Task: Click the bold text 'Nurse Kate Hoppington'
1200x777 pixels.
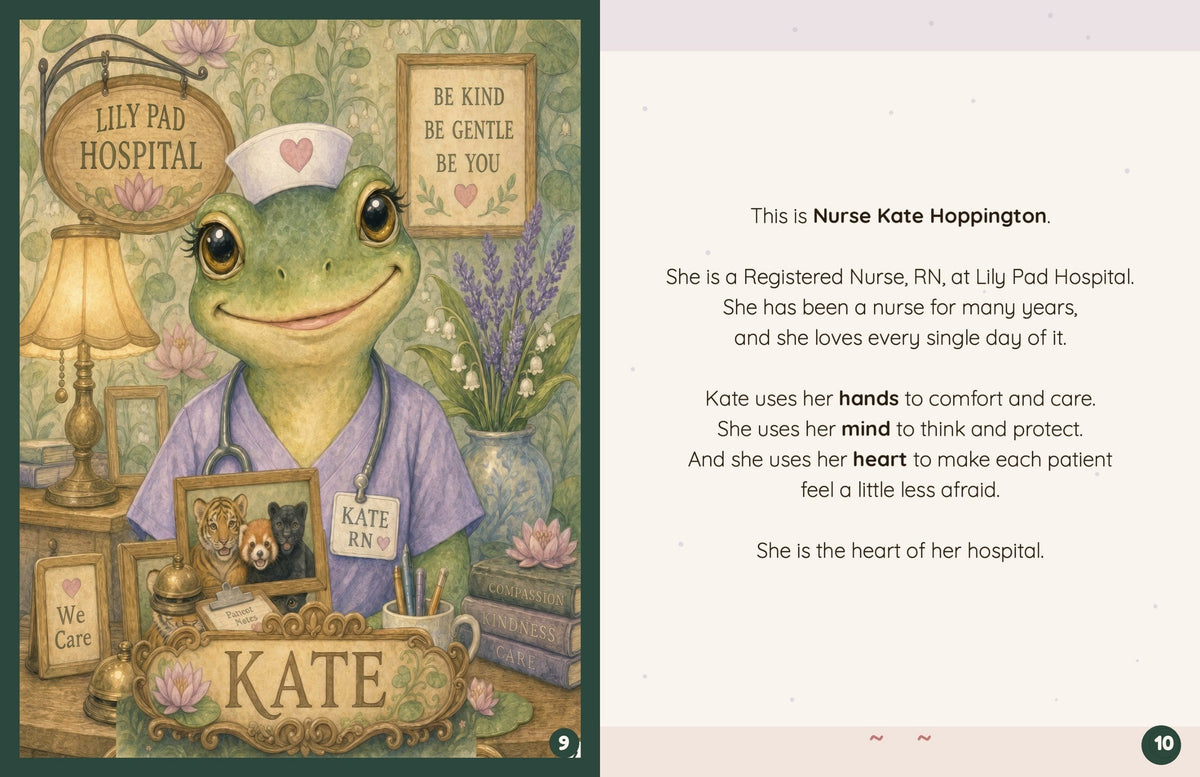Action: [929, 216]
